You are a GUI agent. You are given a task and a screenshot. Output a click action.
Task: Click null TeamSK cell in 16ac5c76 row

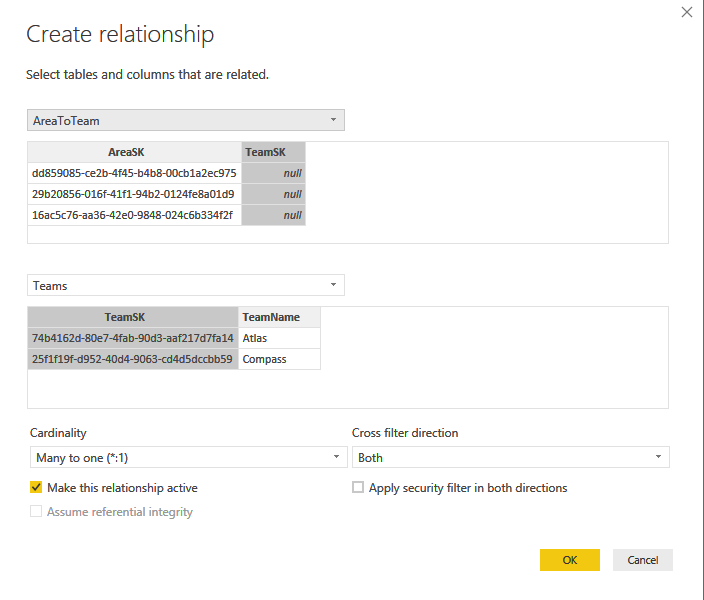(x=273, y=215)
